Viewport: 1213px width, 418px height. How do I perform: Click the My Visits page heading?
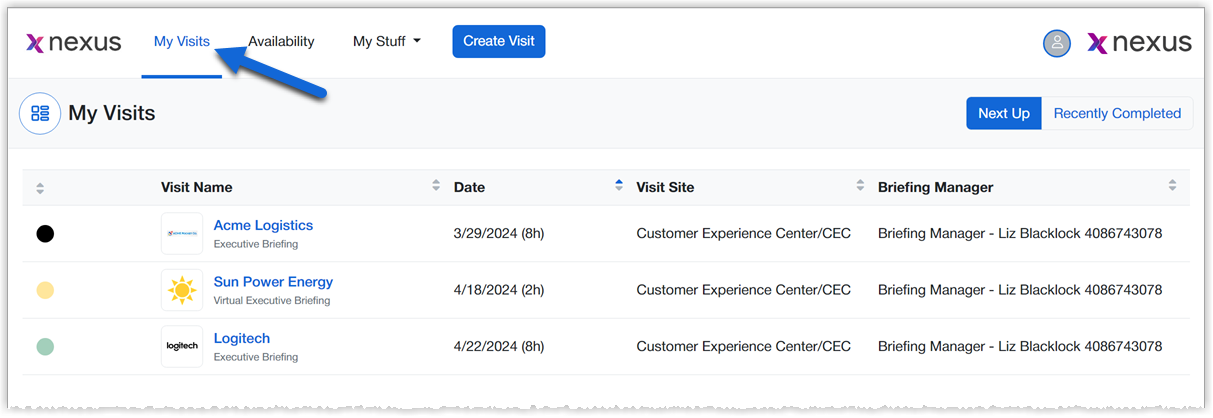click(x=112, y=113)
